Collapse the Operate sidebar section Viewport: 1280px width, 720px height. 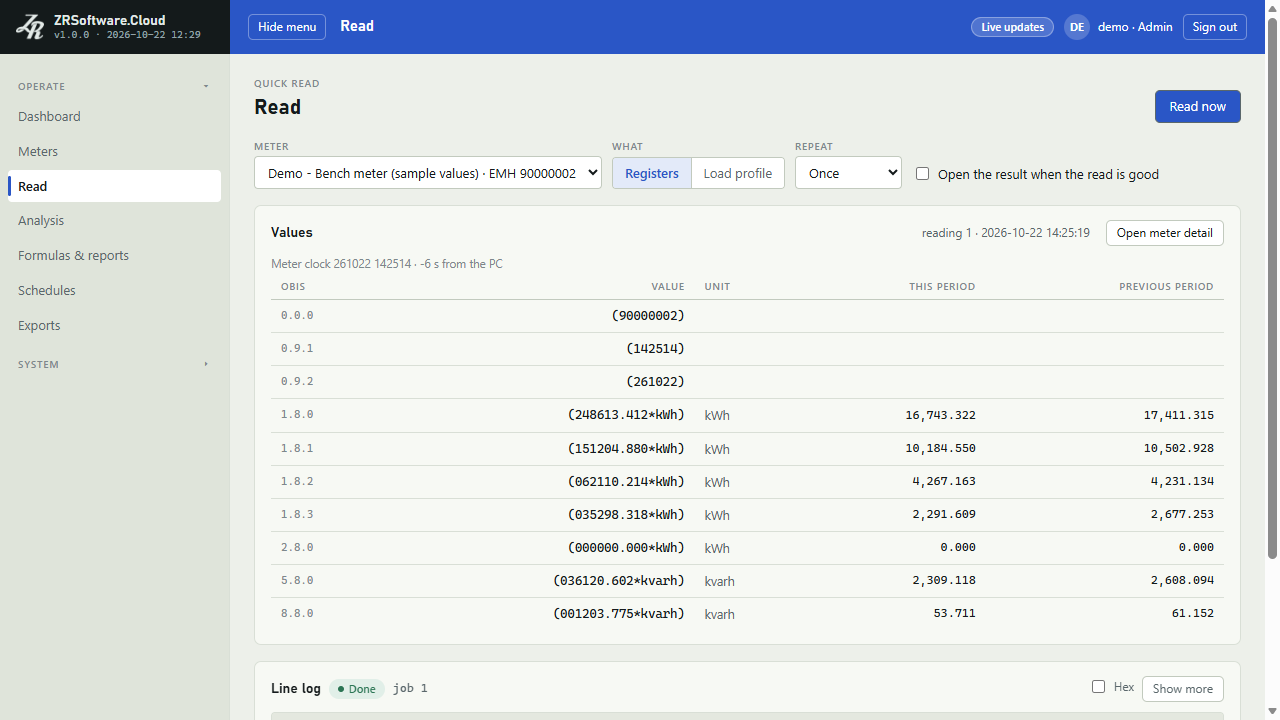coord(114,86)
